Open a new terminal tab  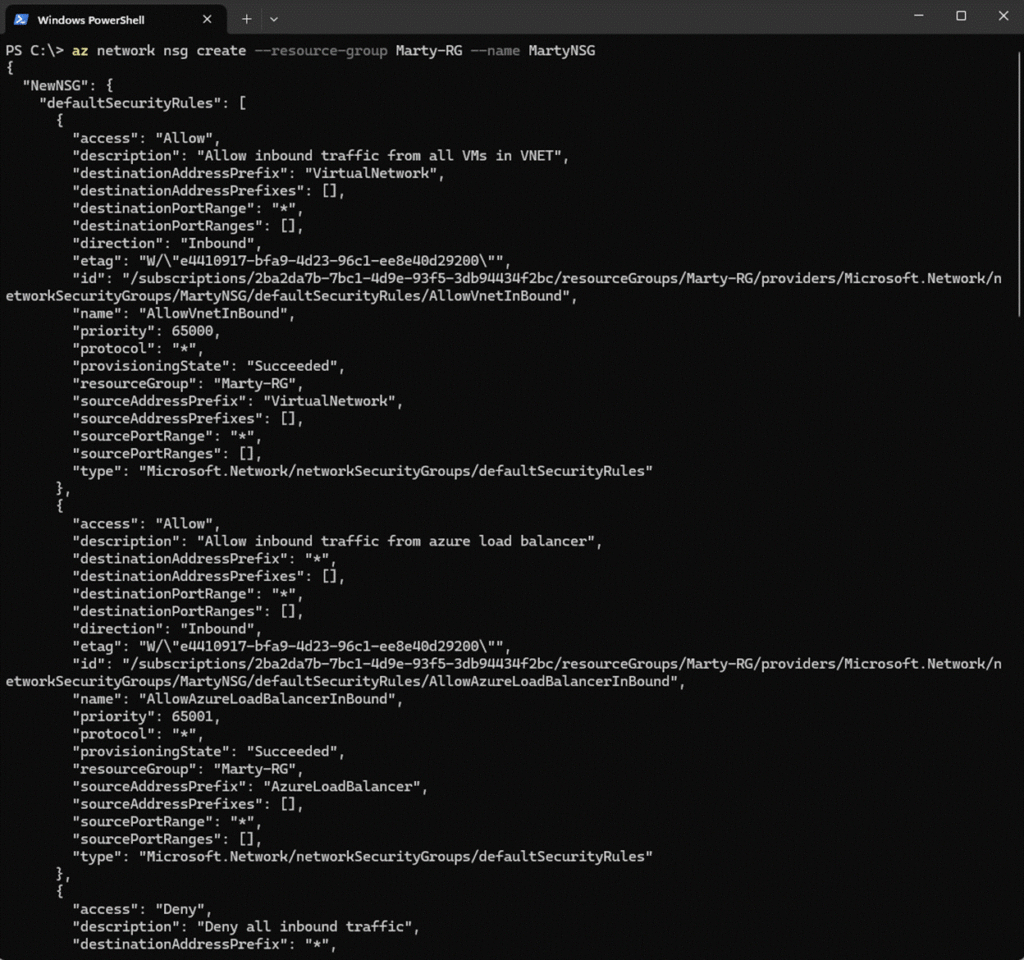point(246,18)
